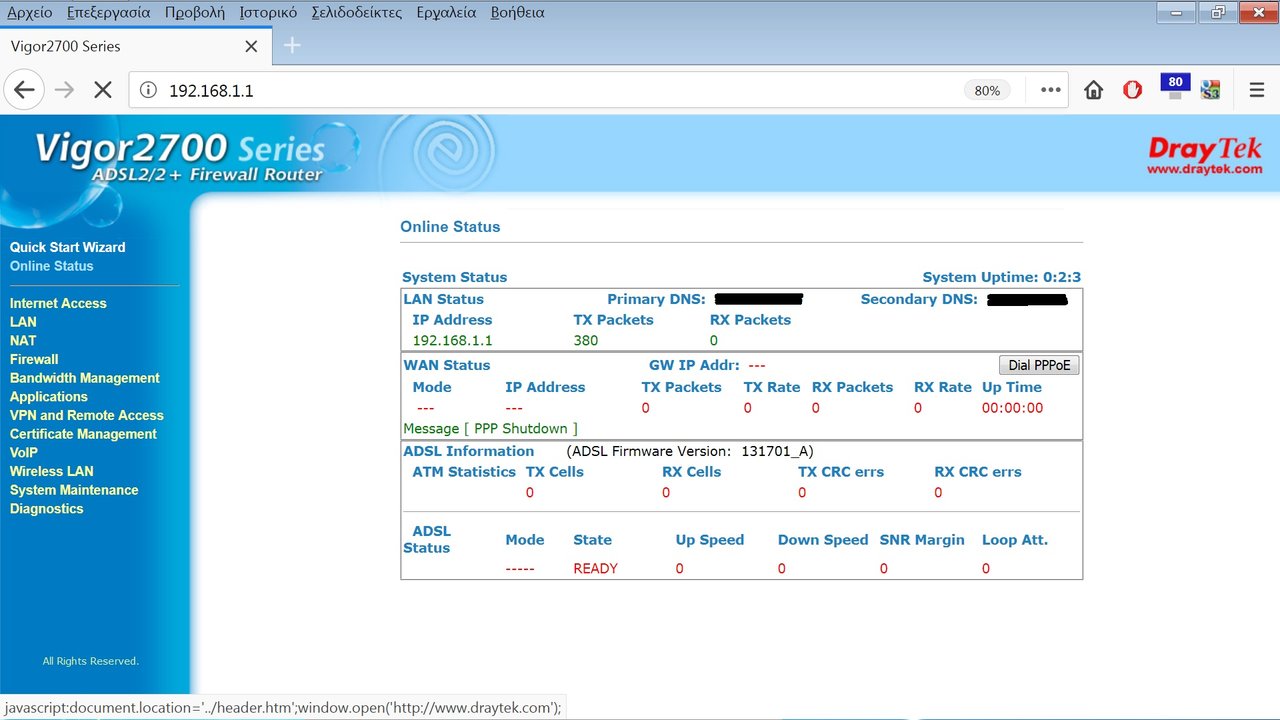
Task: Click the Dial PPPoE button
Action: 1039,365
